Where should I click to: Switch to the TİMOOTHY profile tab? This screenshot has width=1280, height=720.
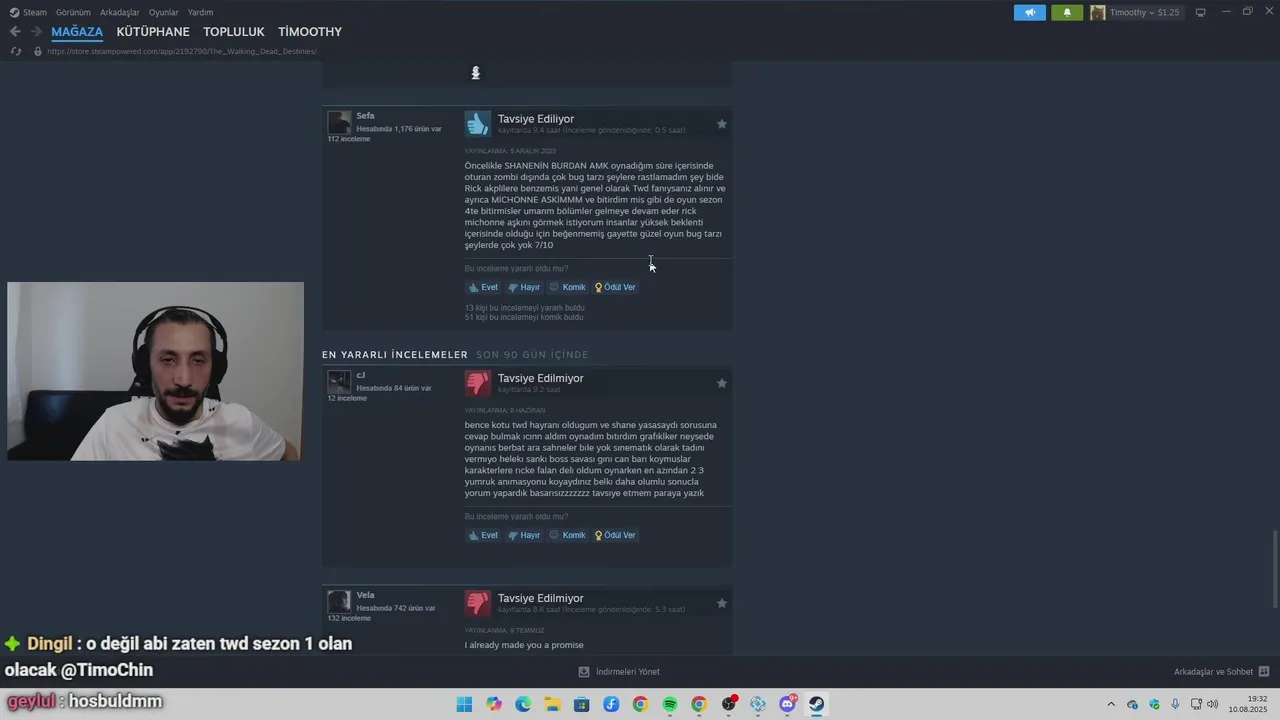(x=310, y=32)
